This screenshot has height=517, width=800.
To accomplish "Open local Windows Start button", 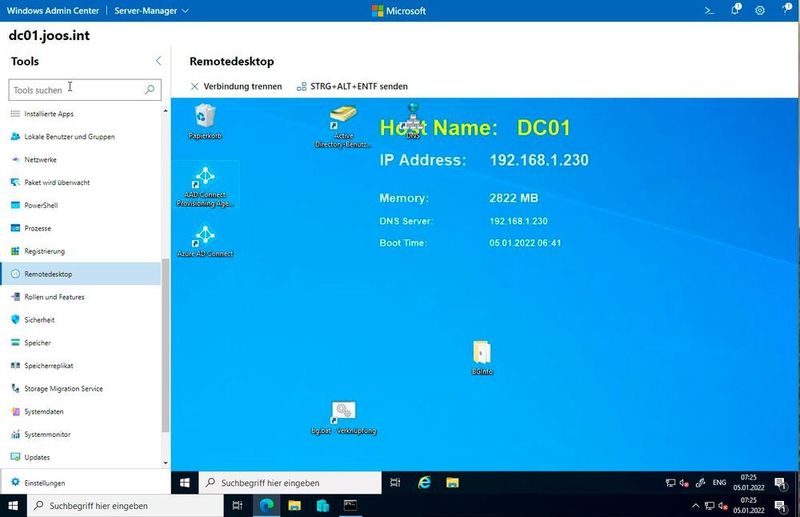I will tap(13, 506).
